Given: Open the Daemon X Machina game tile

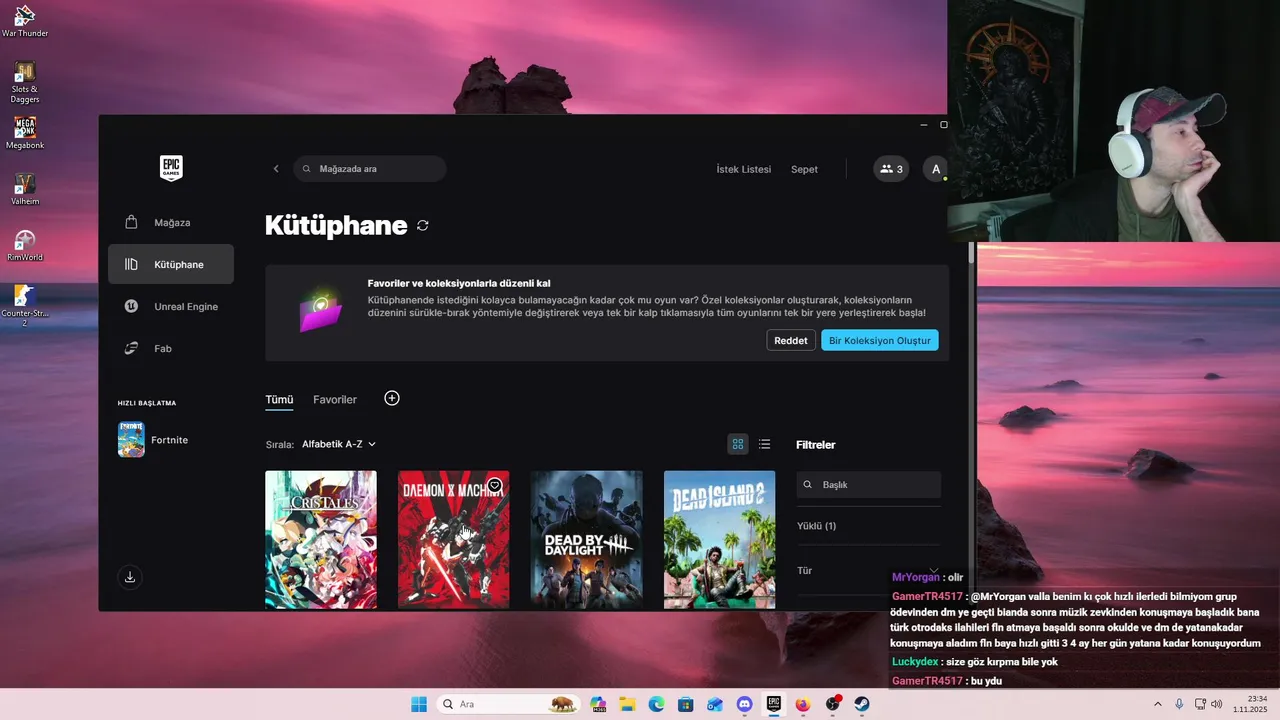Looking at the screenshot, I should coord(454,539).
